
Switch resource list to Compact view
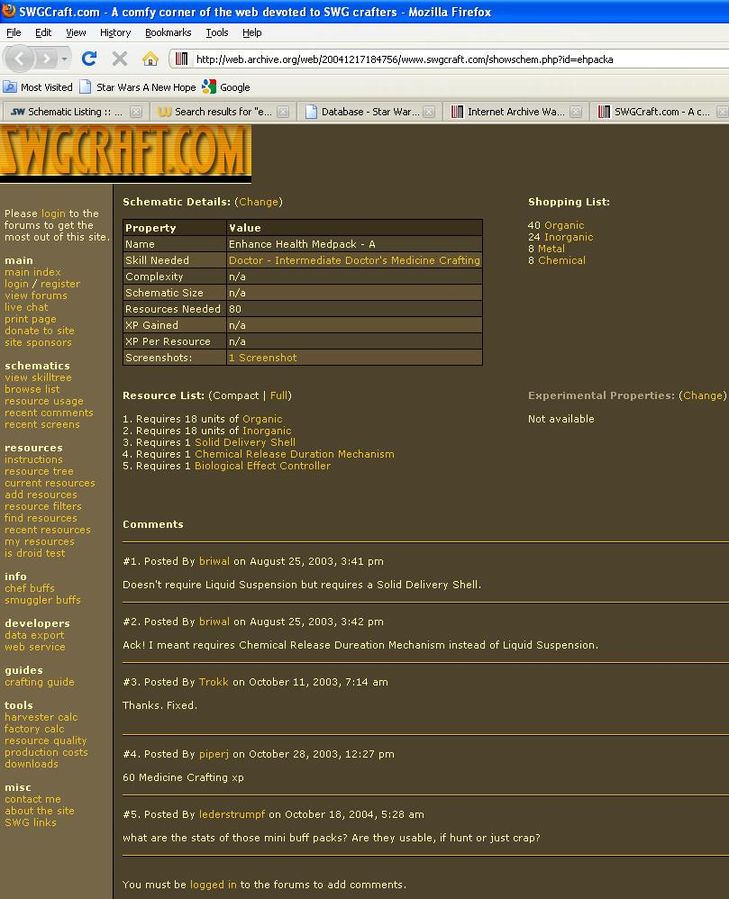coord(235,396)
